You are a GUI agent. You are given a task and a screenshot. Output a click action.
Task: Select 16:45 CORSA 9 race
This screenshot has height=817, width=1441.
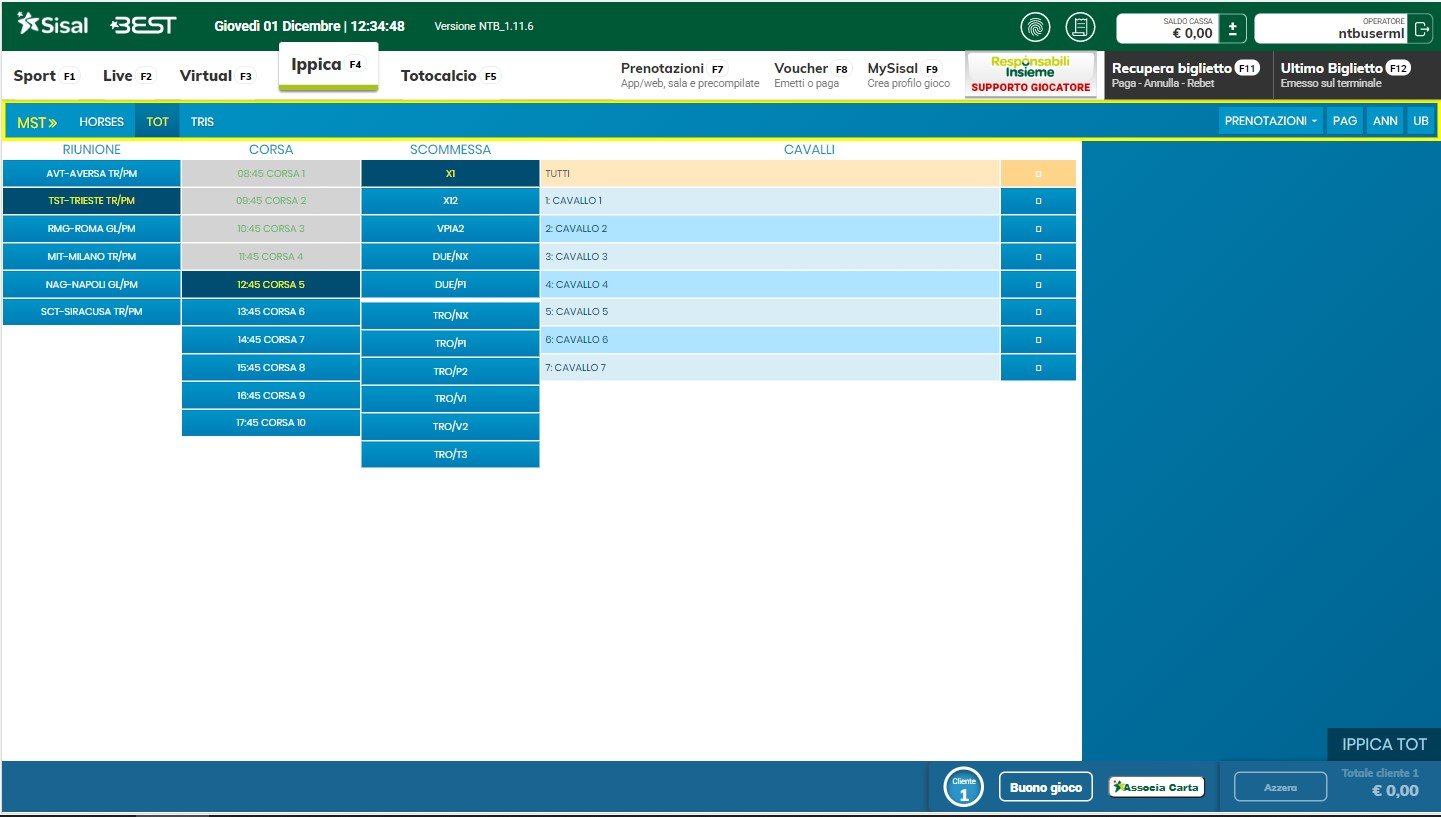[271, 396]
